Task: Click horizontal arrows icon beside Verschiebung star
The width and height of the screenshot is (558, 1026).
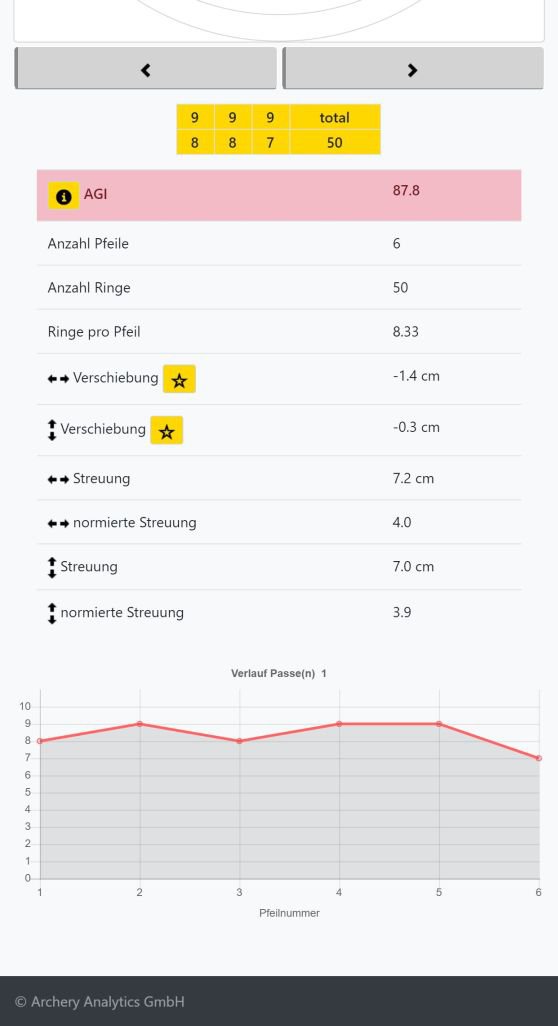Action: coord(58,379)
